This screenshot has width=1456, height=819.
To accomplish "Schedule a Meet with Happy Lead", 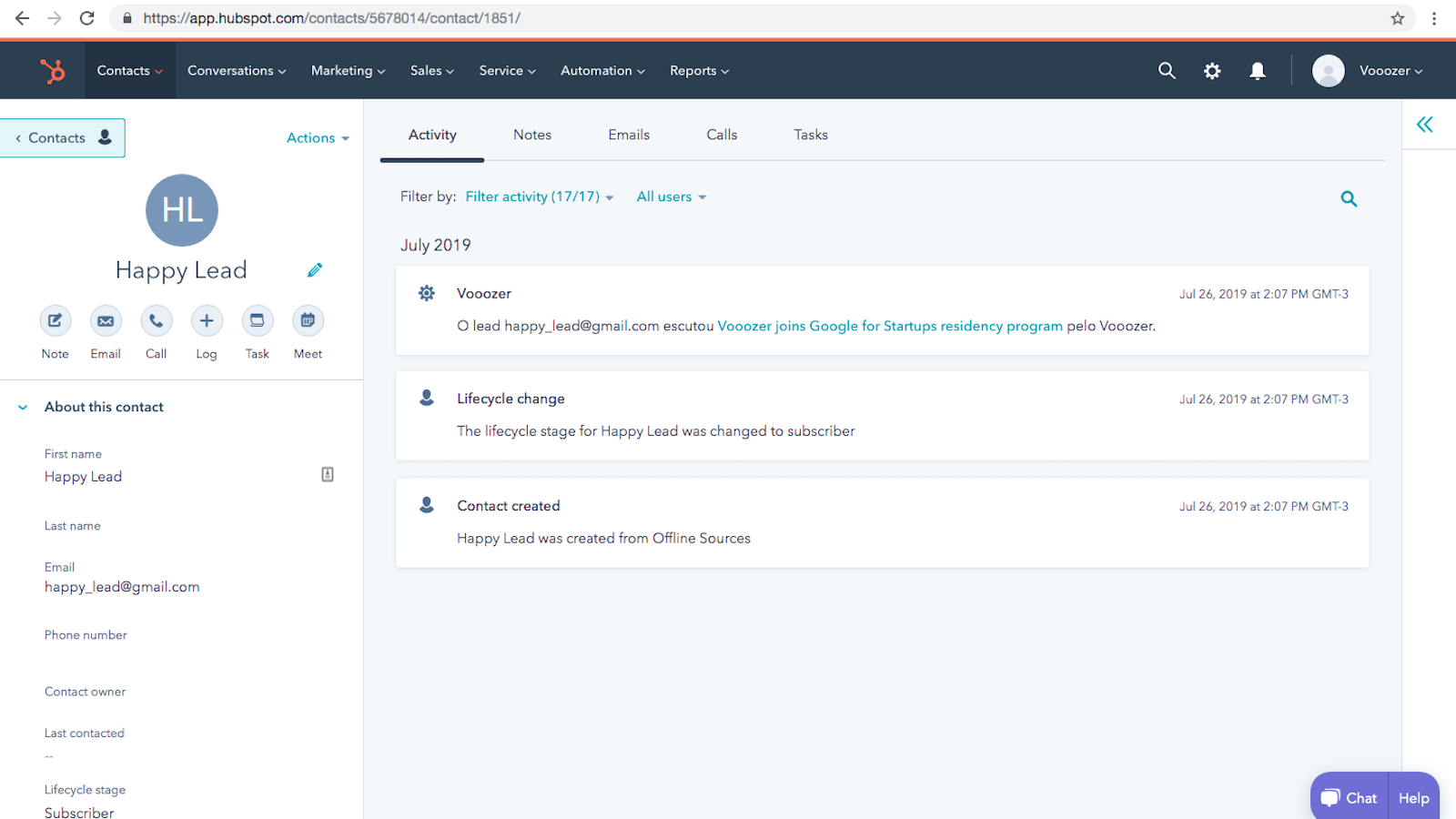I will pos(308,320).
